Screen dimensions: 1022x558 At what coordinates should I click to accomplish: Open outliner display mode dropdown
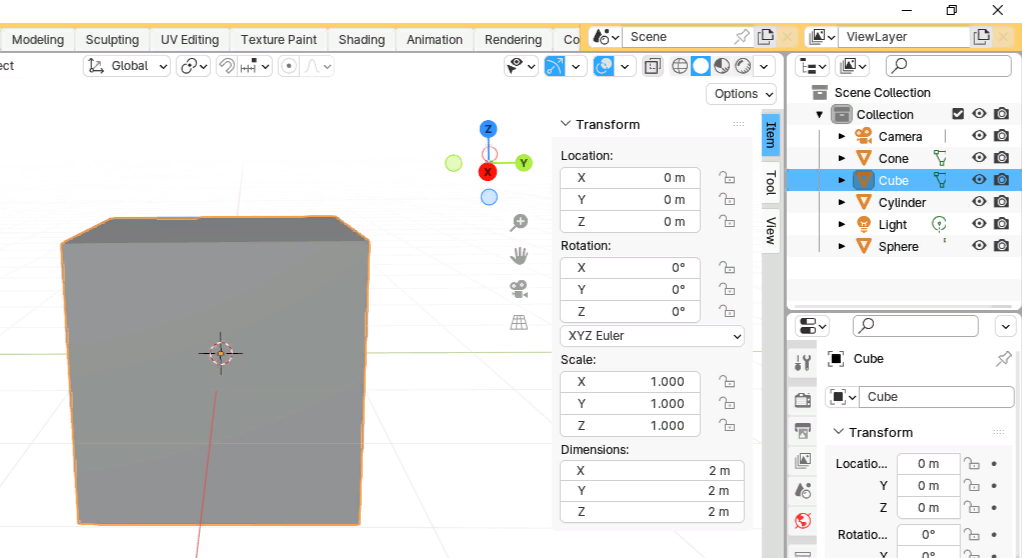tap(812, 66)
